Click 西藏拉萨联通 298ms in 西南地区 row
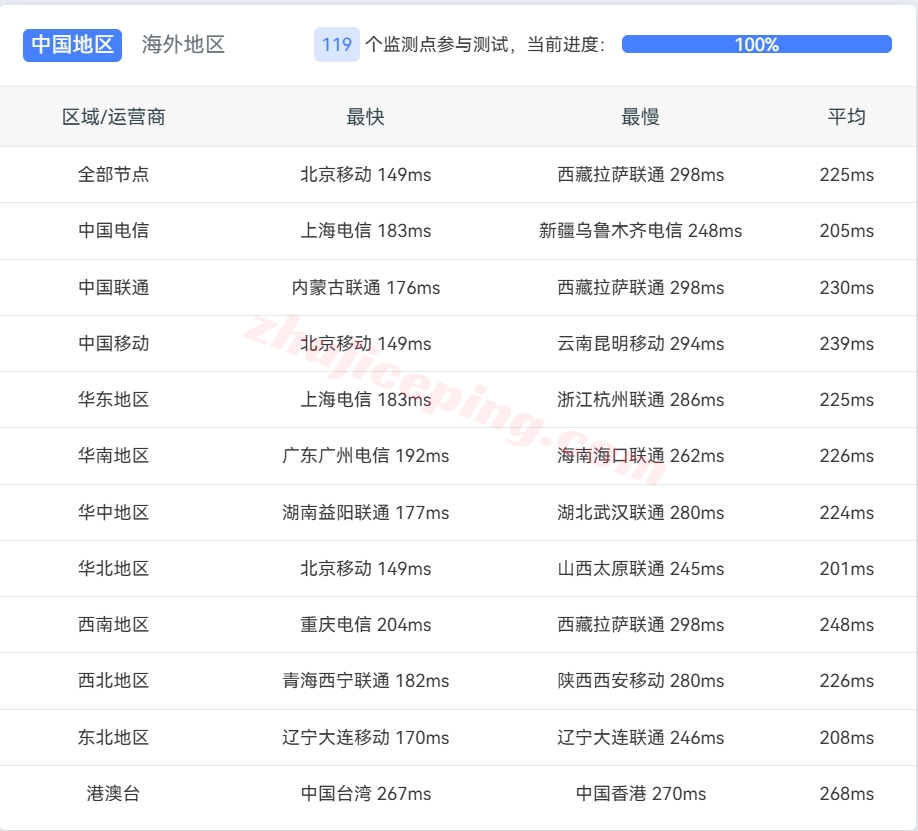The width and height of the screenshot is (918, 831). [x=640, y=625]
